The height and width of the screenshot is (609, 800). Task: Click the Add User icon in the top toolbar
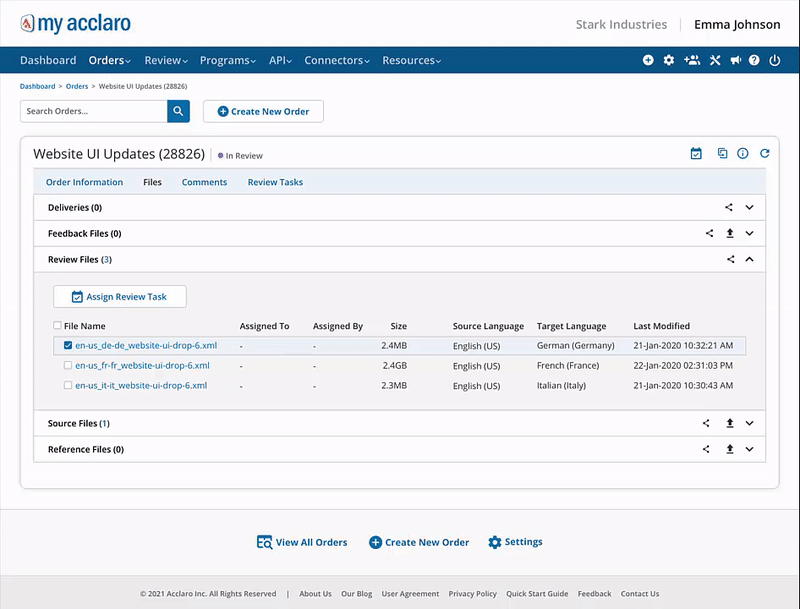point(691,60)
